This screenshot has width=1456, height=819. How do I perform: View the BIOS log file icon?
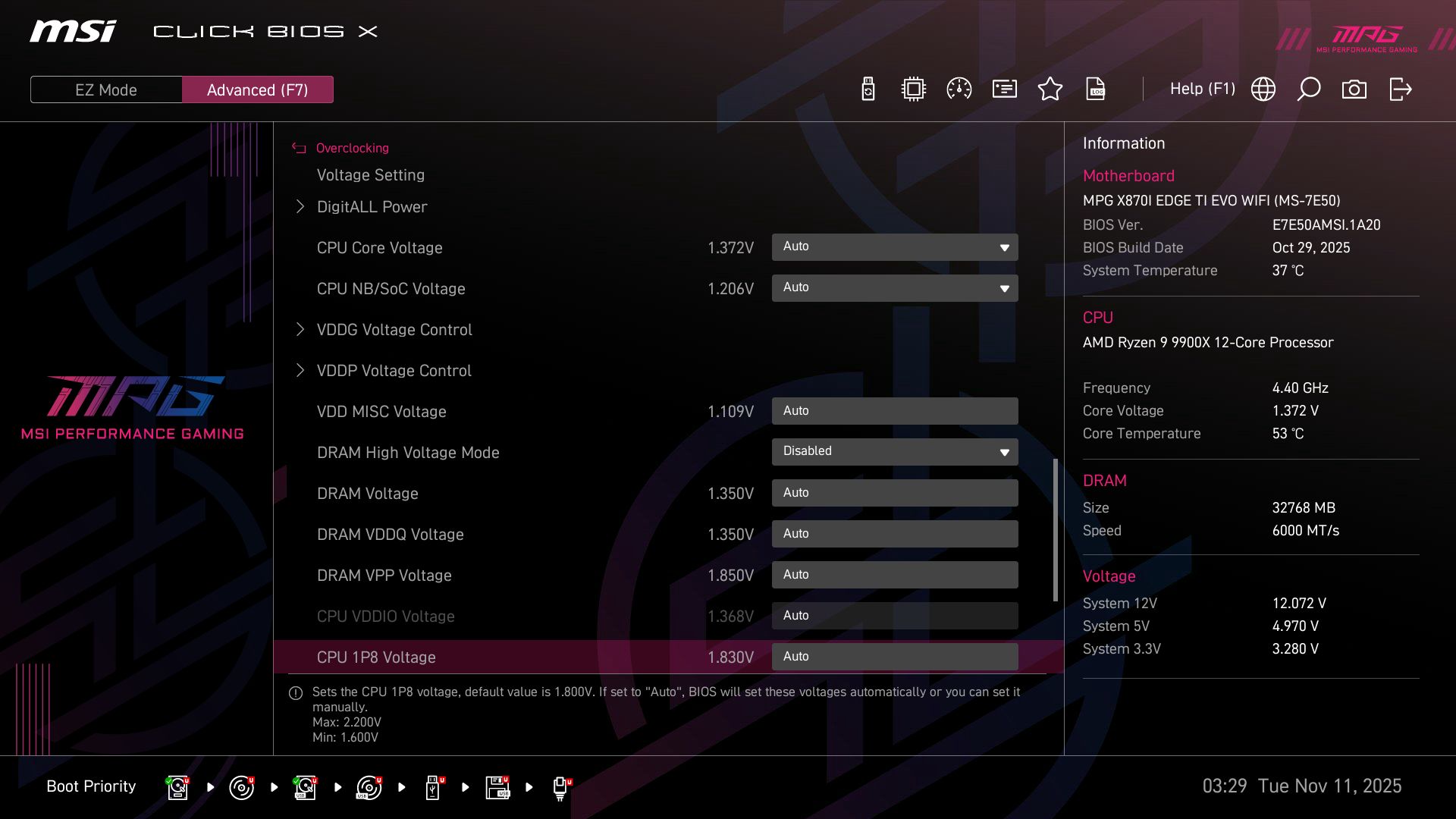coord(1096,89)
